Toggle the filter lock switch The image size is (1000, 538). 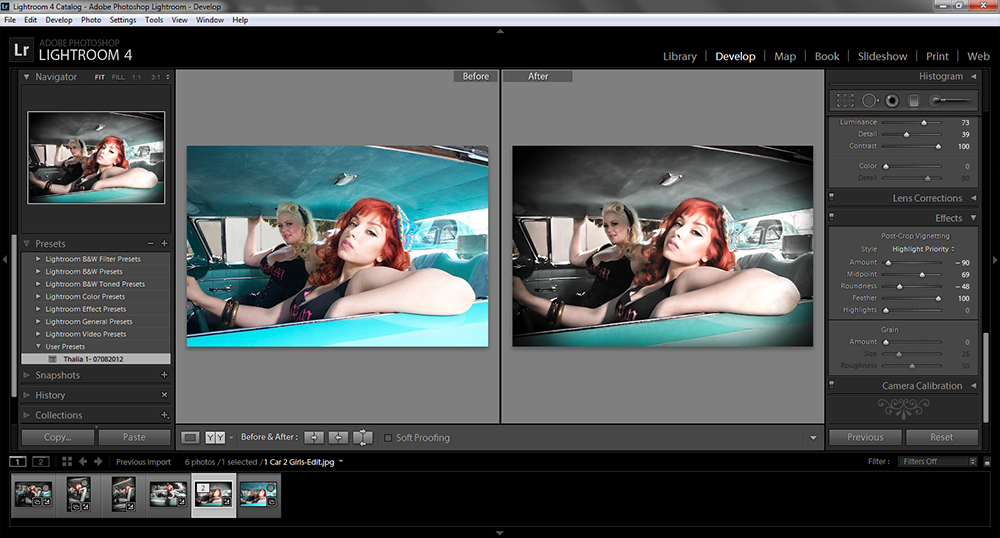pos(987,462)
